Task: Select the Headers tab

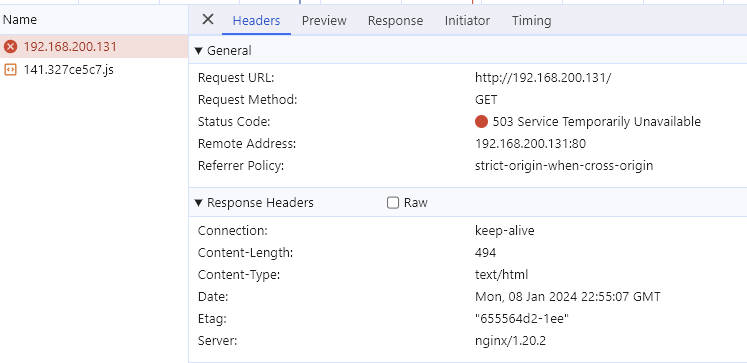Action: [x=256, y=20]
